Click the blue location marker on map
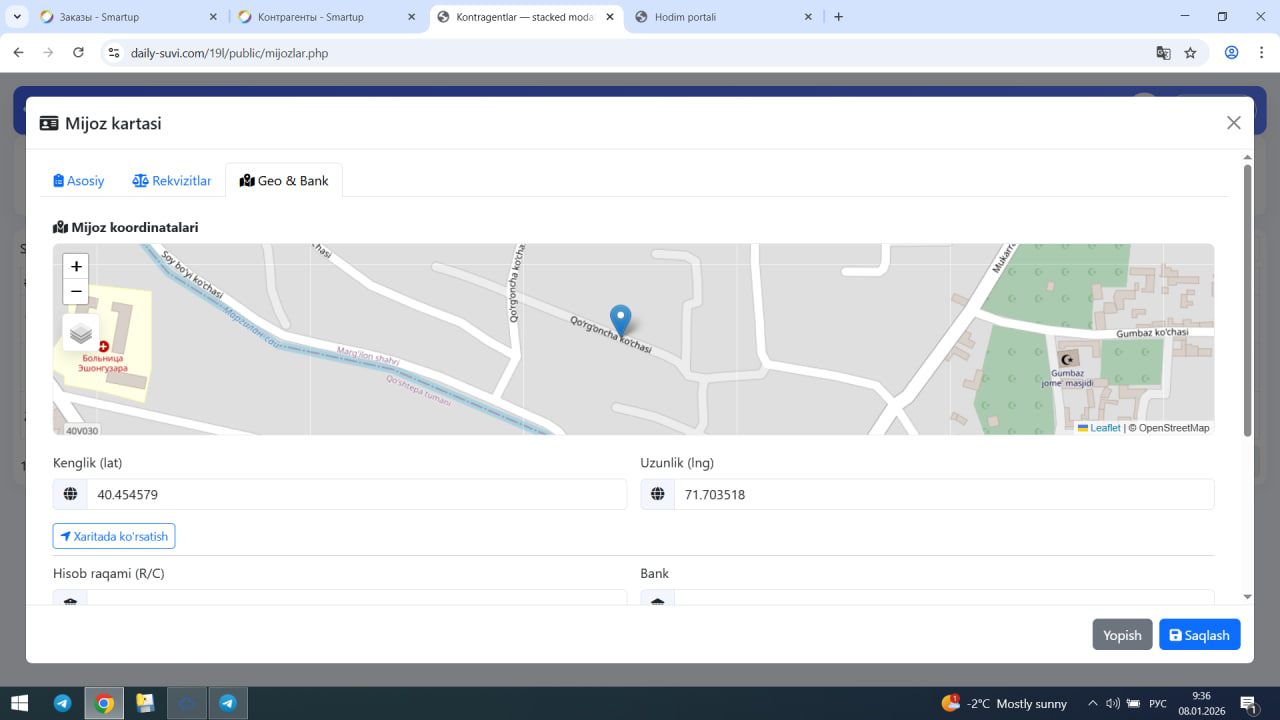This screenshot has height=720, width=1280. pyautogui.click(x=620, y=321)
